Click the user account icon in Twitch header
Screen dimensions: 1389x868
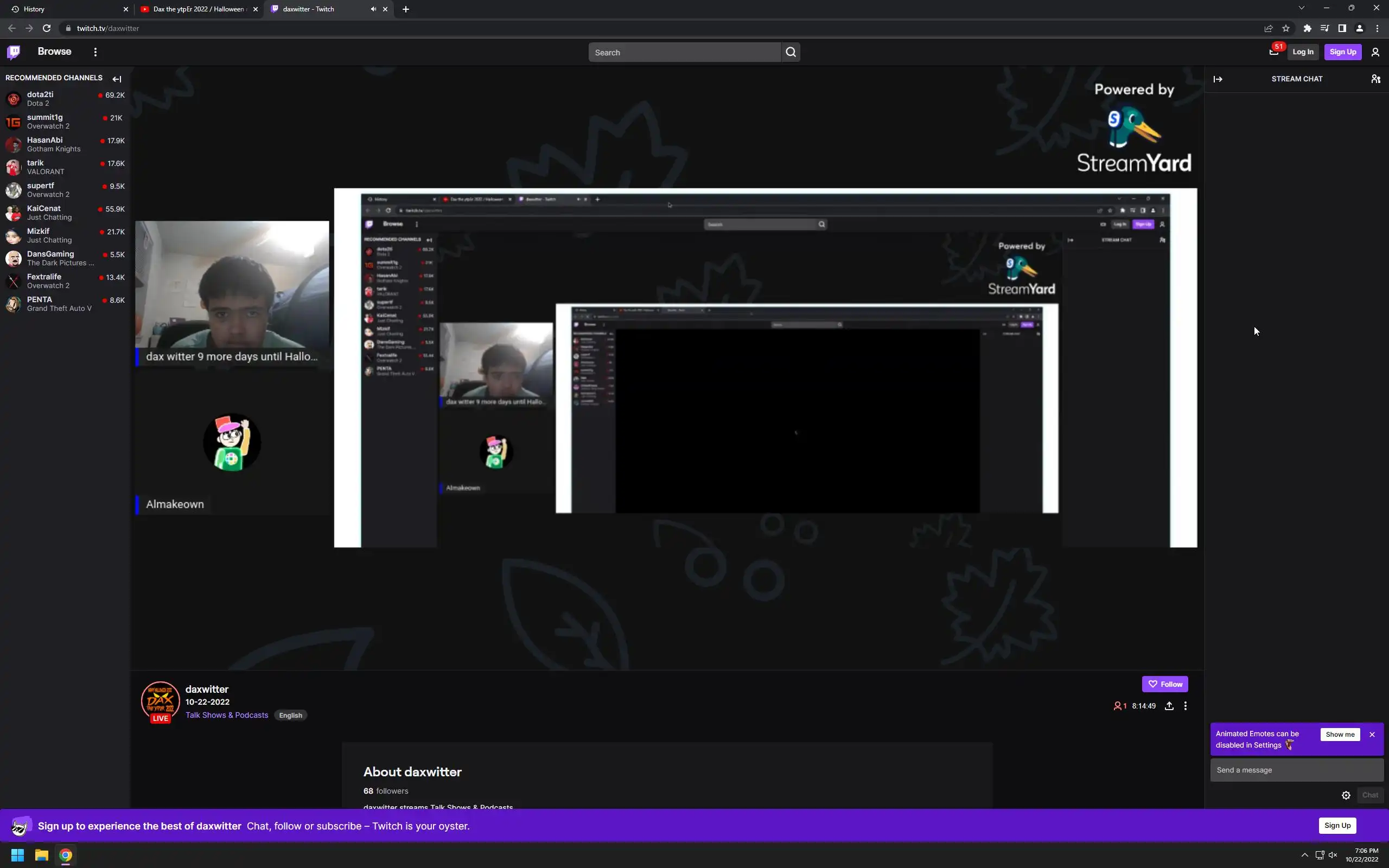1375,52
